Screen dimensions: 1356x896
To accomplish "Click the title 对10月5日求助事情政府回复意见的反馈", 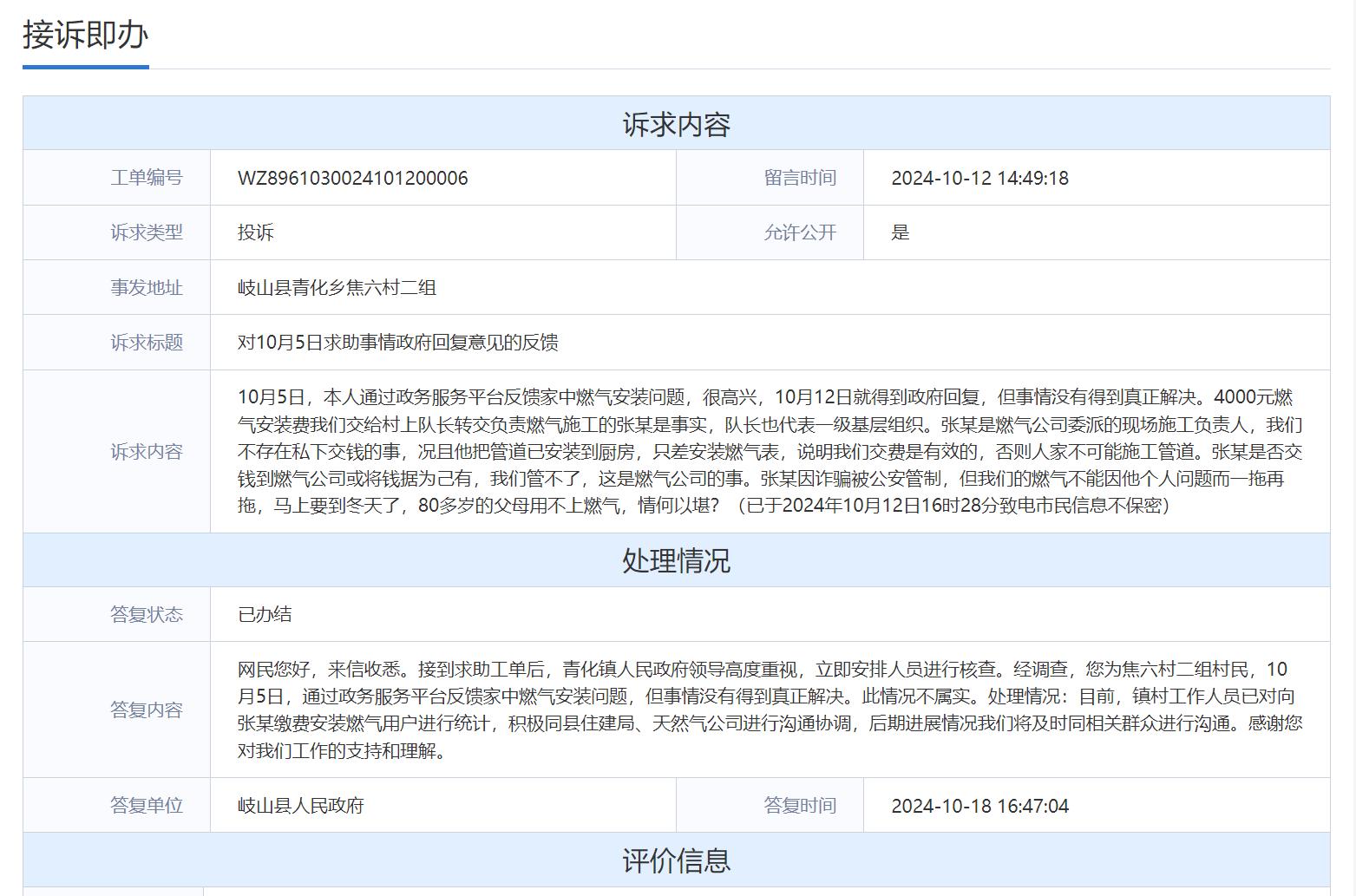I will (397, 342).
